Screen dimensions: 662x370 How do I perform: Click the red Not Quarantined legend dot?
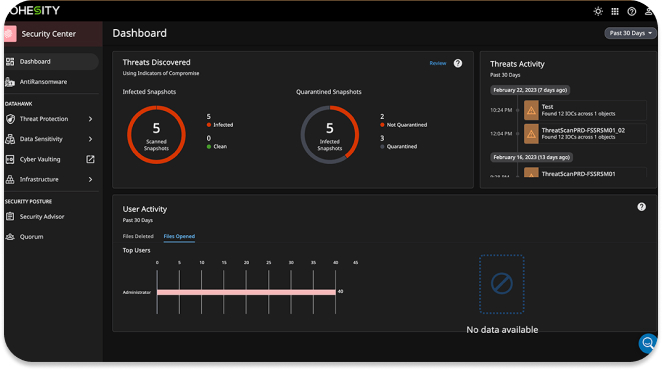coord(382,125)
